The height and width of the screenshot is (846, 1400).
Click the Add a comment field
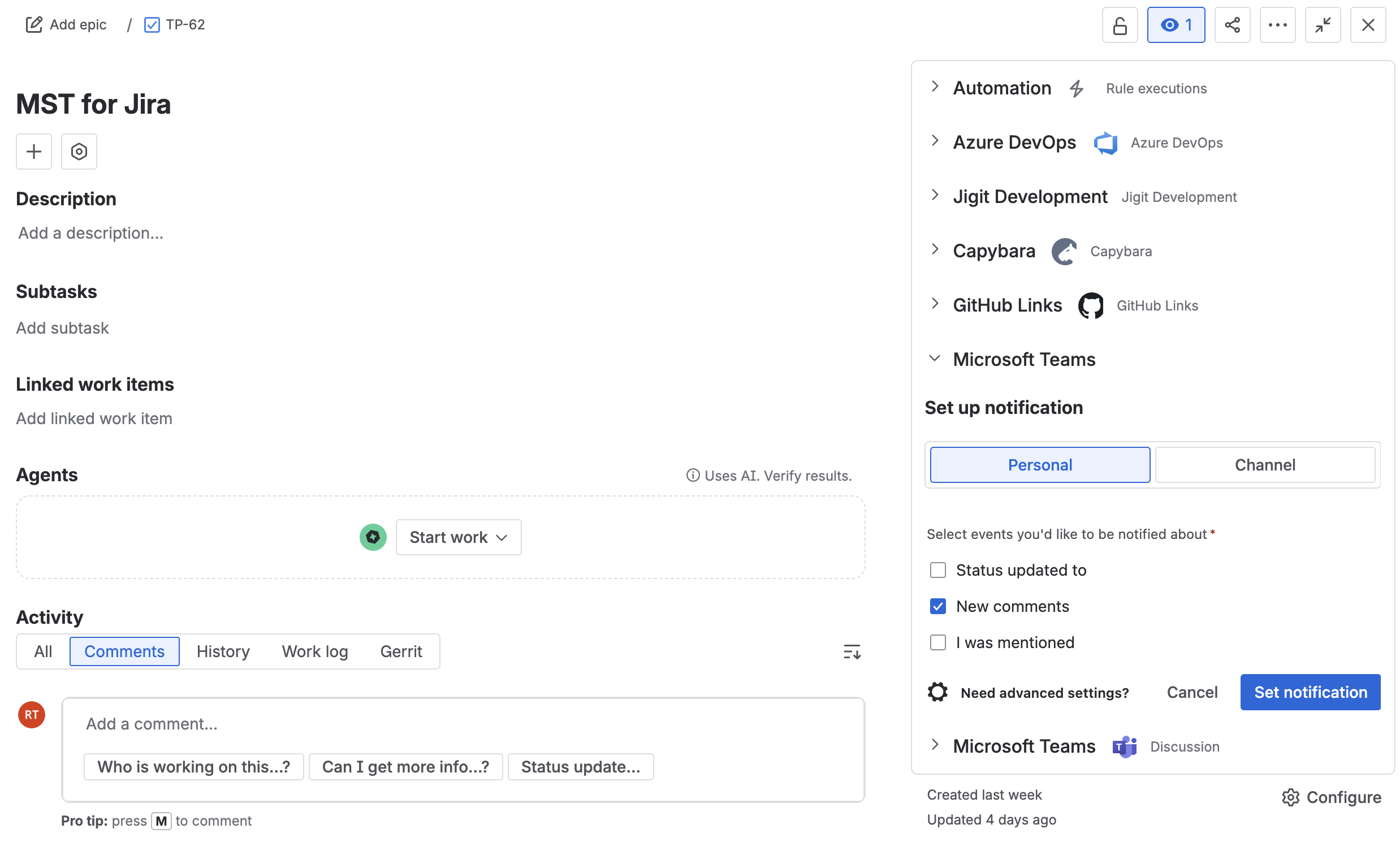[x=463, y=723]
